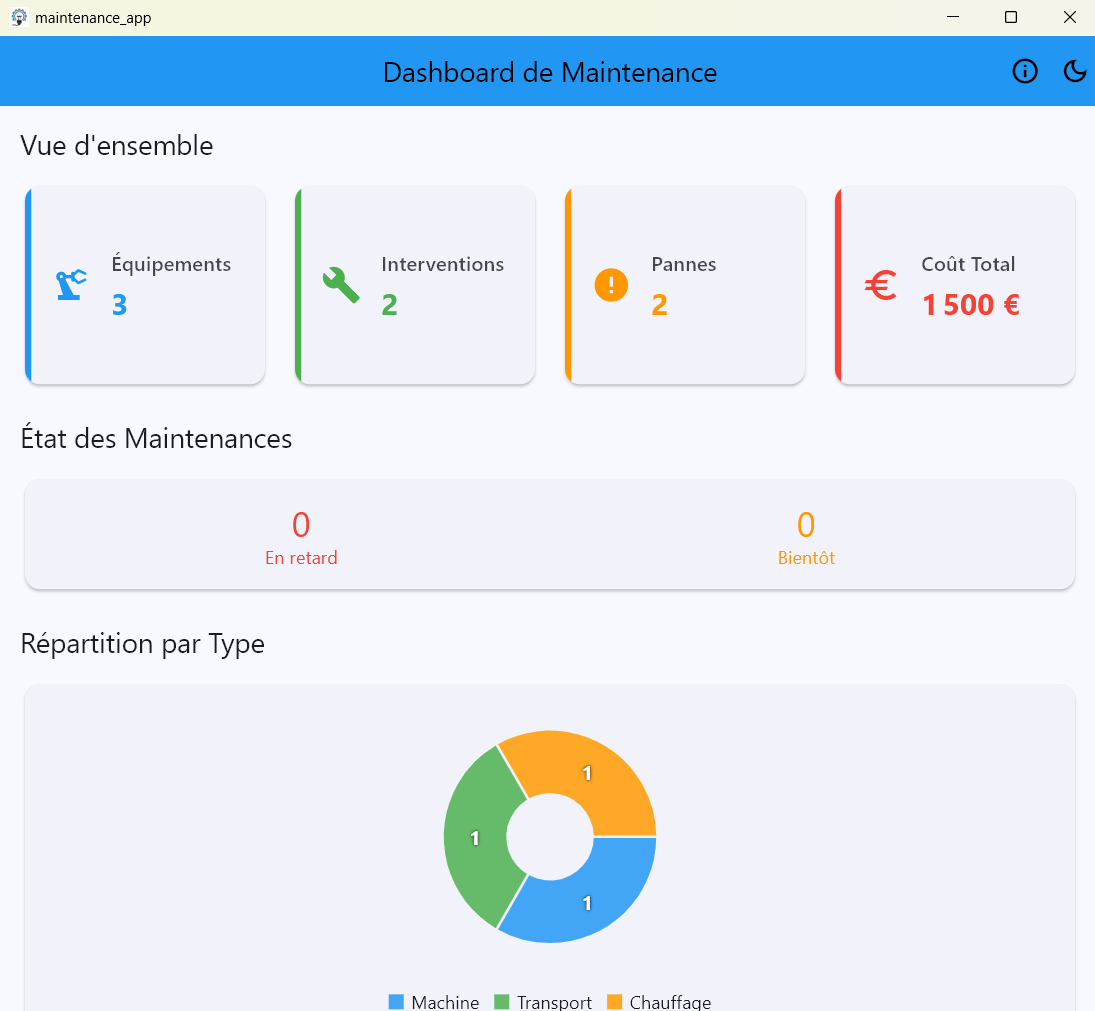Select the En retard label
1095x1011 pixels.
click(301, 558)
